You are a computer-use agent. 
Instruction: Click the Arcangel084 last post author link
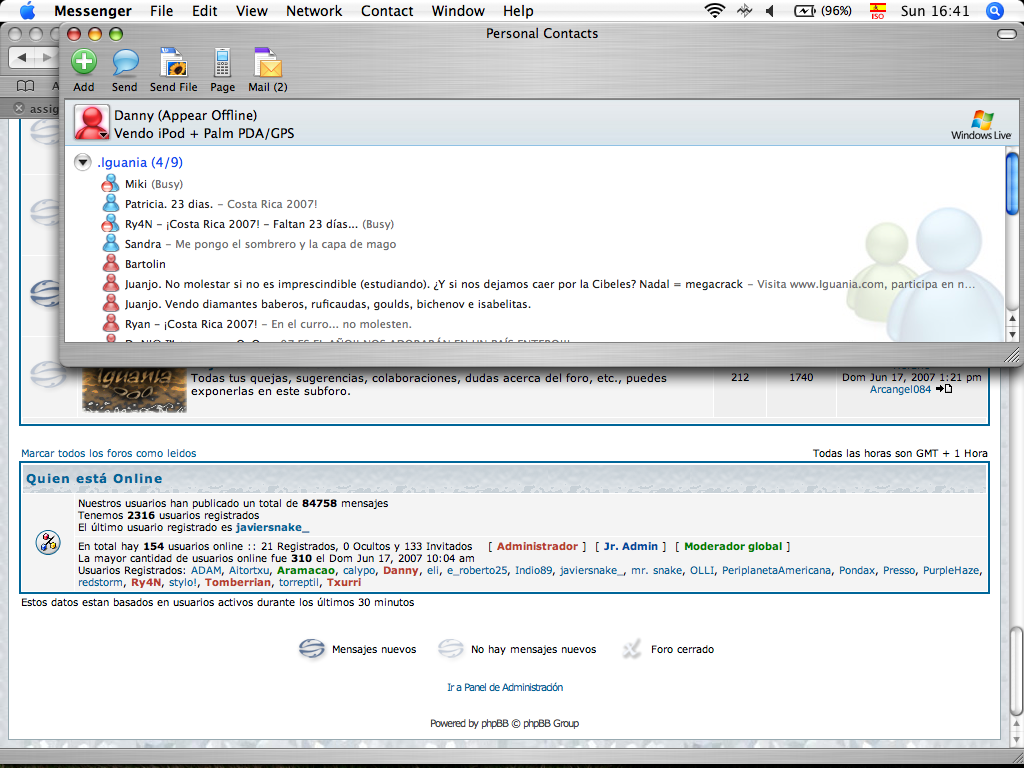click(x=901, y=389)
